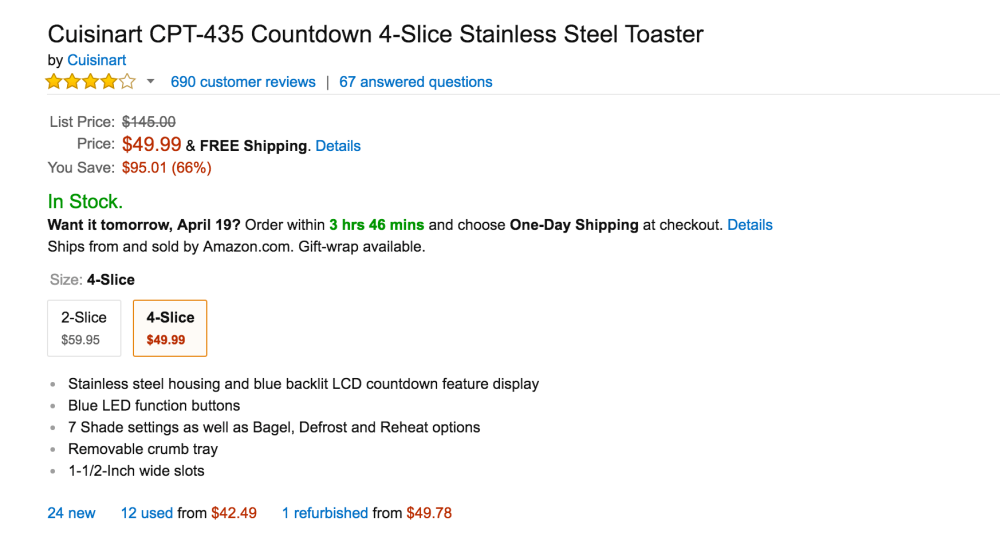View the 24 new offers
This screenshot has width=1000, height=533.
click(x=72, y=513)
